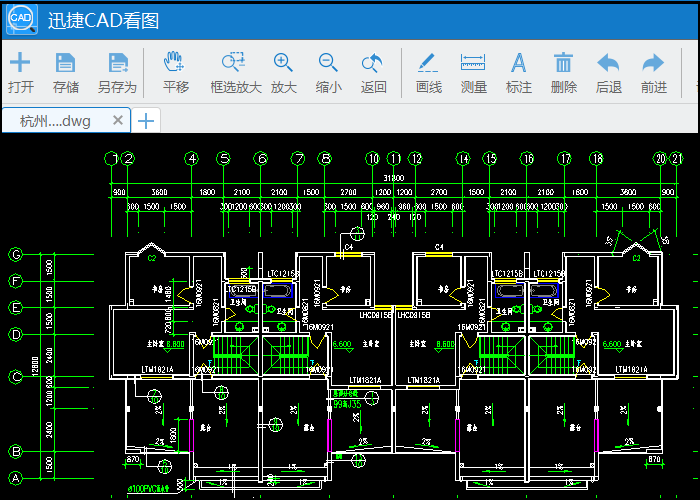Choose 另存为 (Save As) in toolbar
Image resolution: width=700 pixels, height=500 pixels.
[117, 72]
